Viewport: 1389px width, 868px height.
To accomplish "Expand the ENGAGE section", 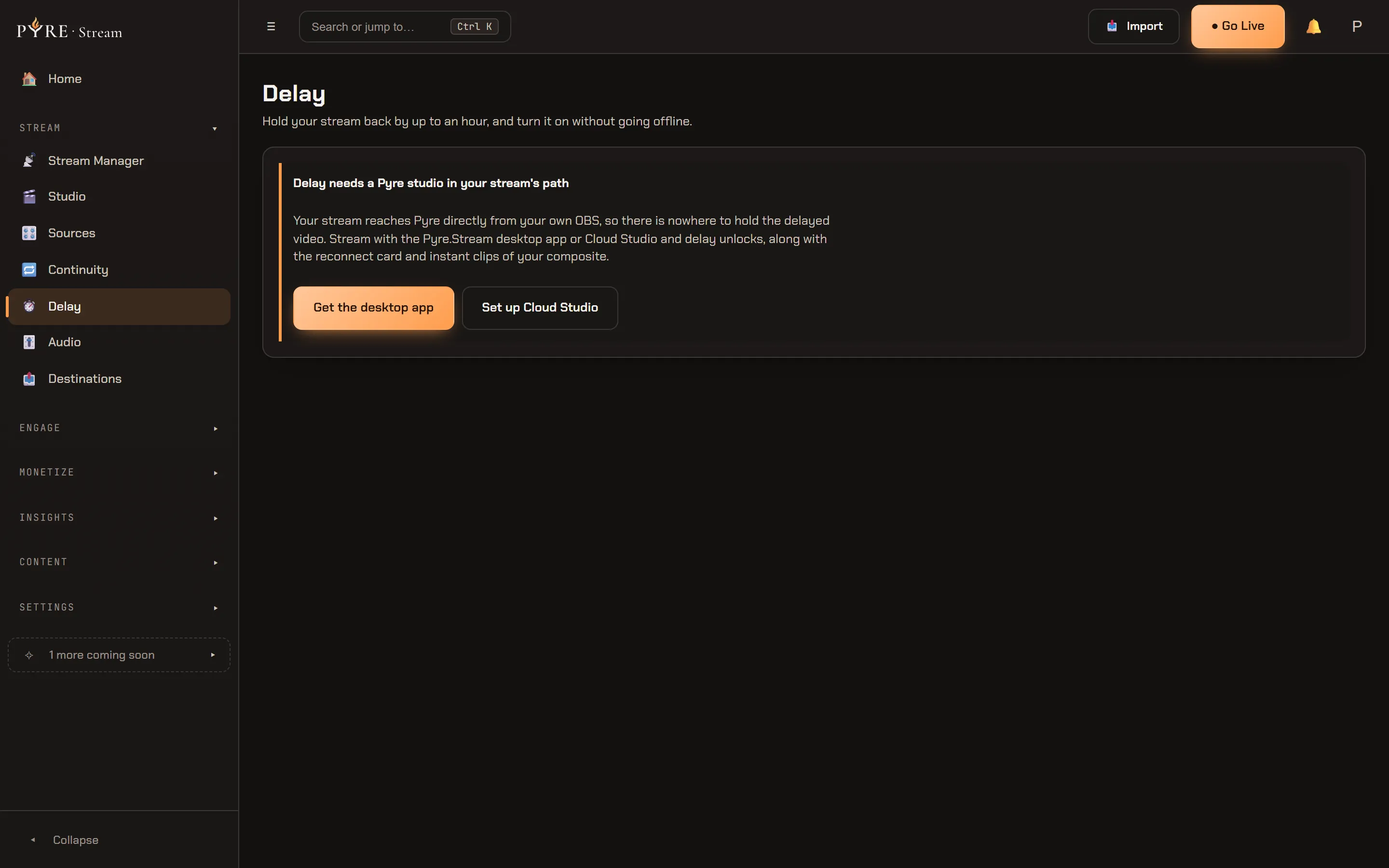I will 119,428.
